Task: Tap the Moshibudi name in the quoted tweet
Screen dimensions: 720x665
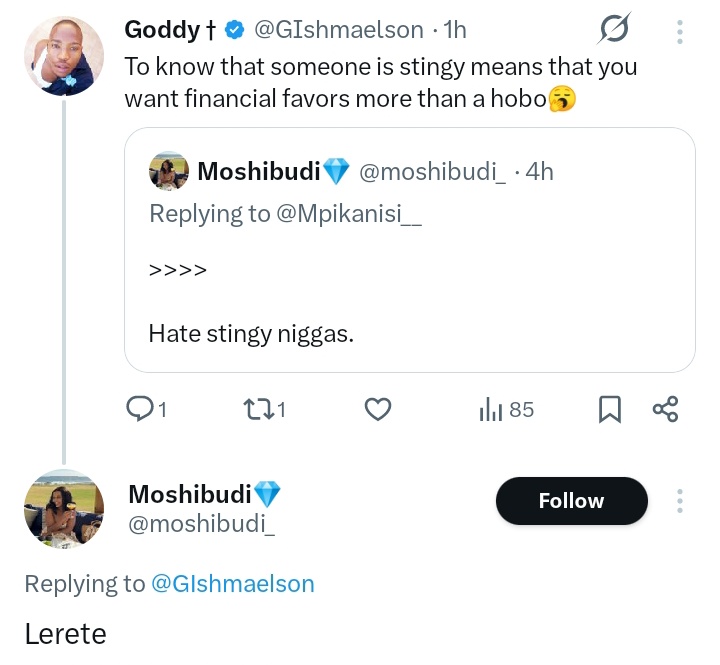Action: [x=258, y=172]
